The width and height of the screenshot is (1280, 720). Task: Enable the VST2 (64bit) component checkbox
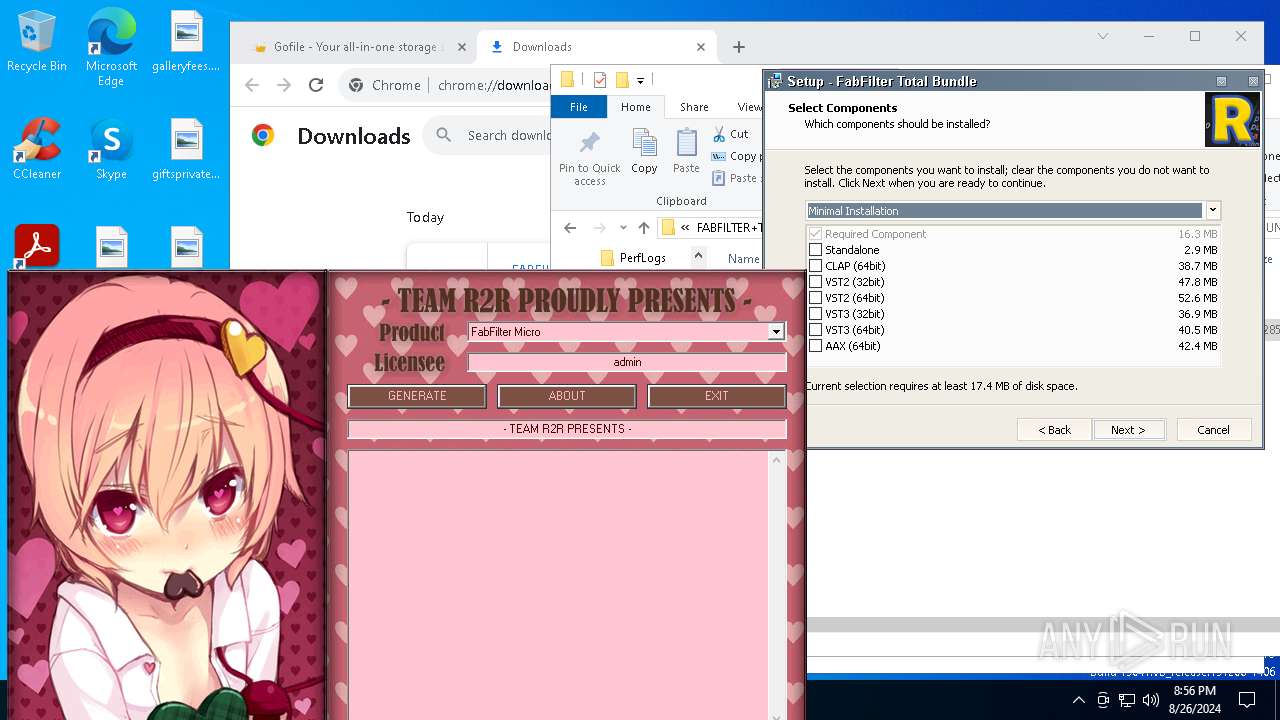coord(816,298)
